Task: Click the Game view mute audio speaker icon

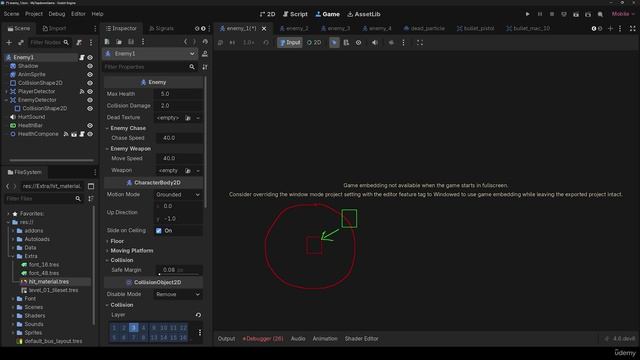Action: [x=374, y=42]
